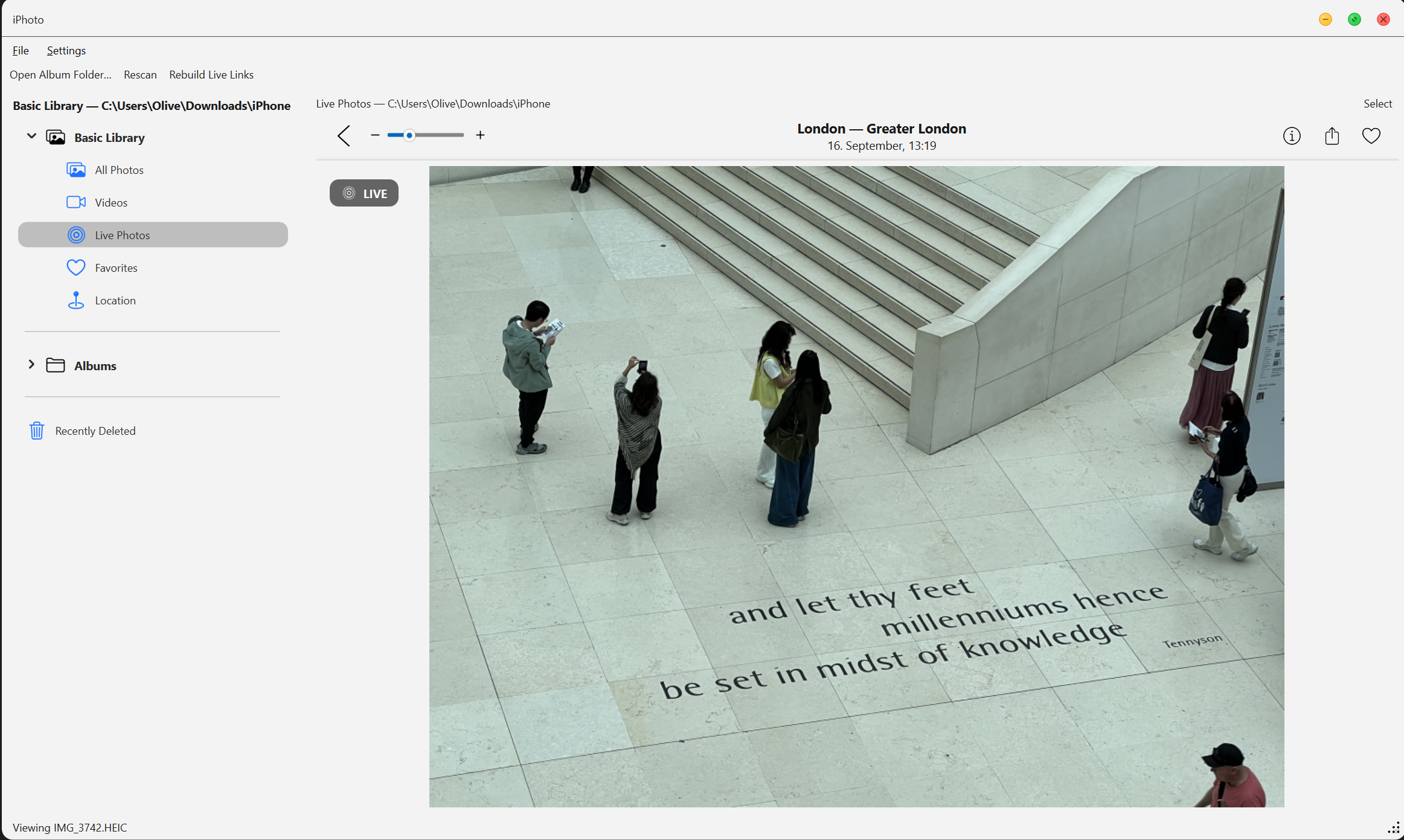Select the Basic Library label
1404x840 pixels.
pos(109,138)
